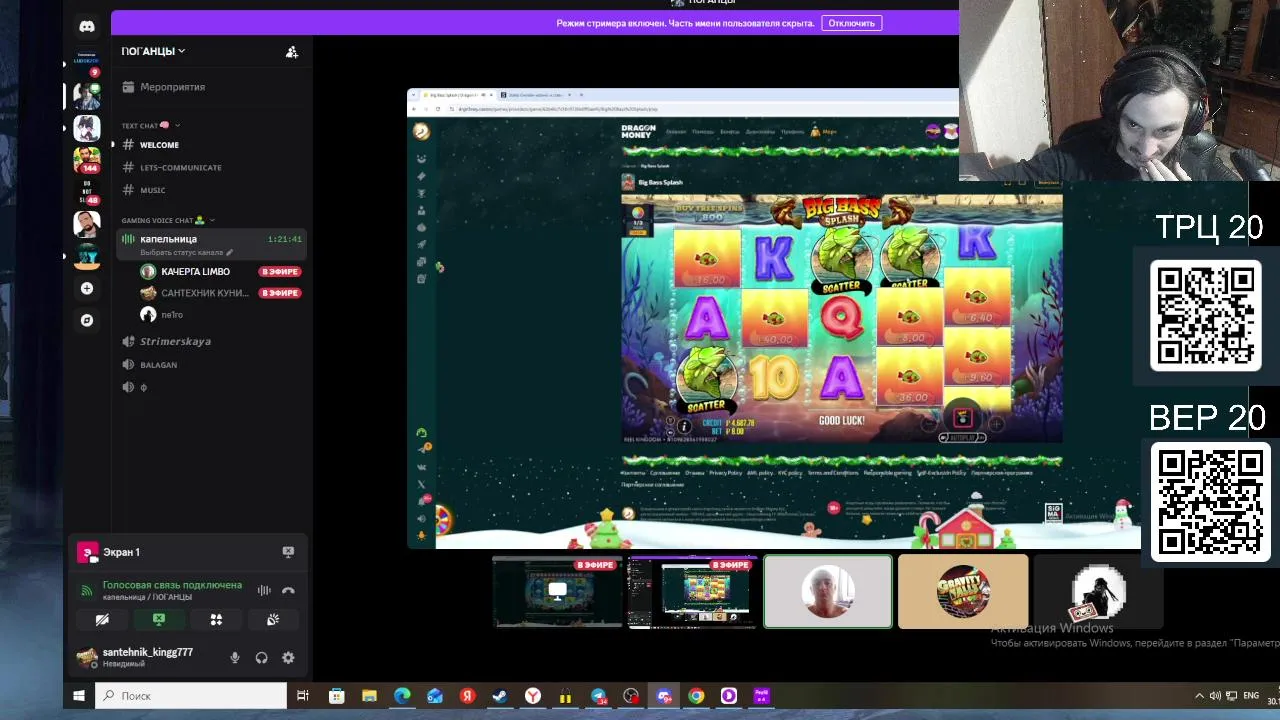The height and width of the screenshot is (720, 1280).
Task: Switch ENG language indicator in tray
Action: tap(1250, 696)
